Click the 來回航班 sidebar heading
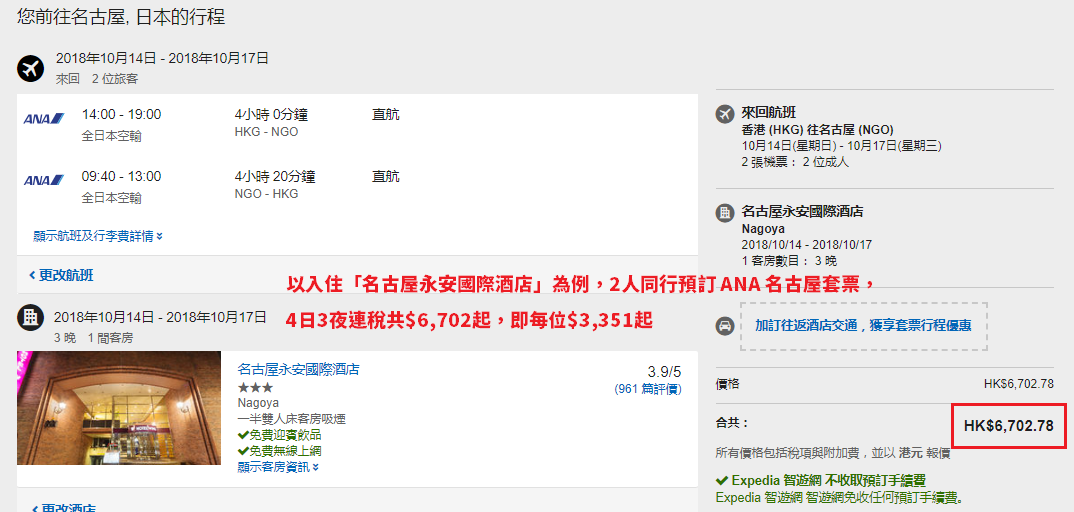Image resolution: width=1074 pixels, height=512 pixels. pyautogui.click(x=769, y=113)
